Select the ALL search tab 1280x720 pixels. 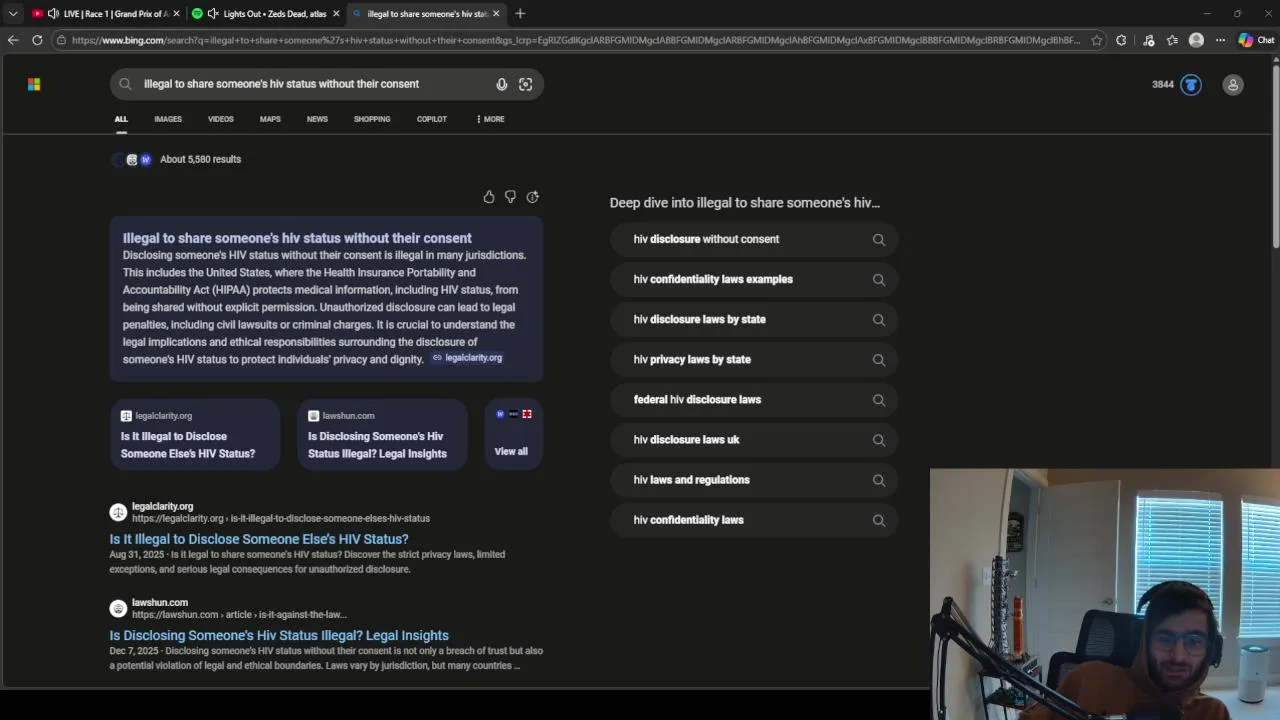[x=121, y=119]
